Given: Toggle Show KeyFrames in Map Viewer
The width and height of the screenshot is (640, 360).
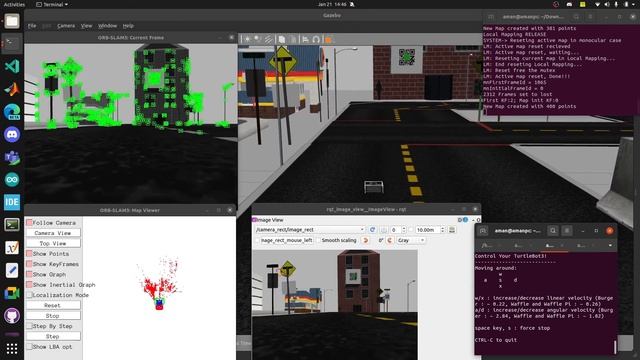Looking at the screenshot, I should click(x=29, y=264).
